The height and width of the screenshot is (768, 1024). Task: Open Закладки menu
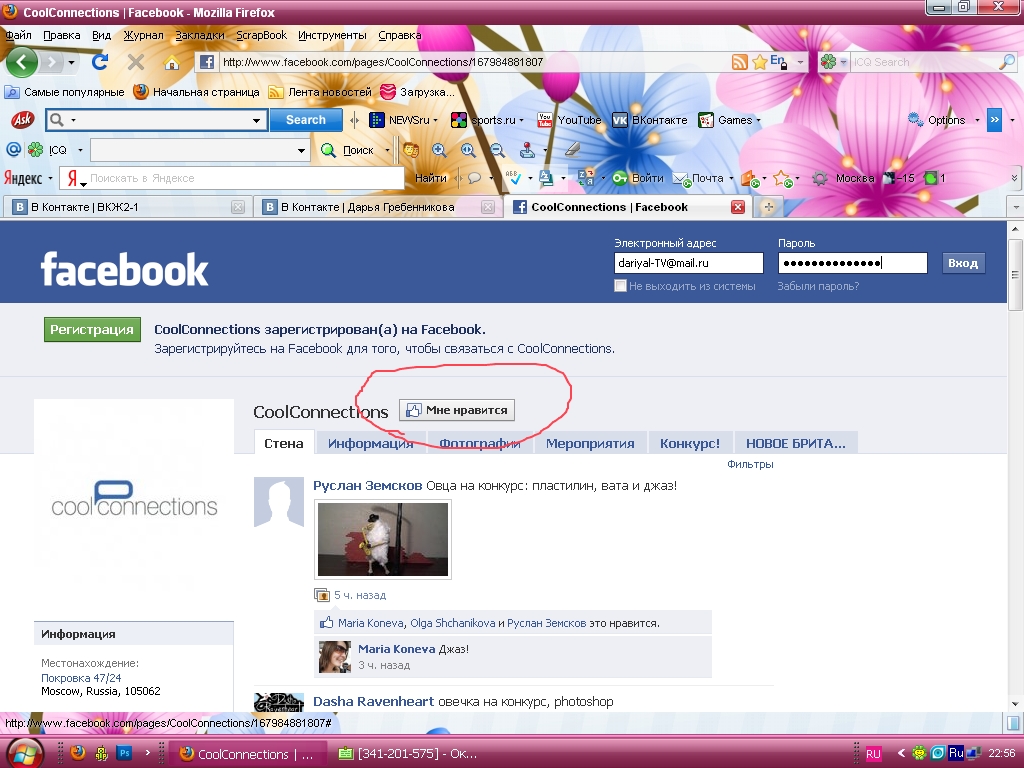pyautogui.click(x=200, y=35)
